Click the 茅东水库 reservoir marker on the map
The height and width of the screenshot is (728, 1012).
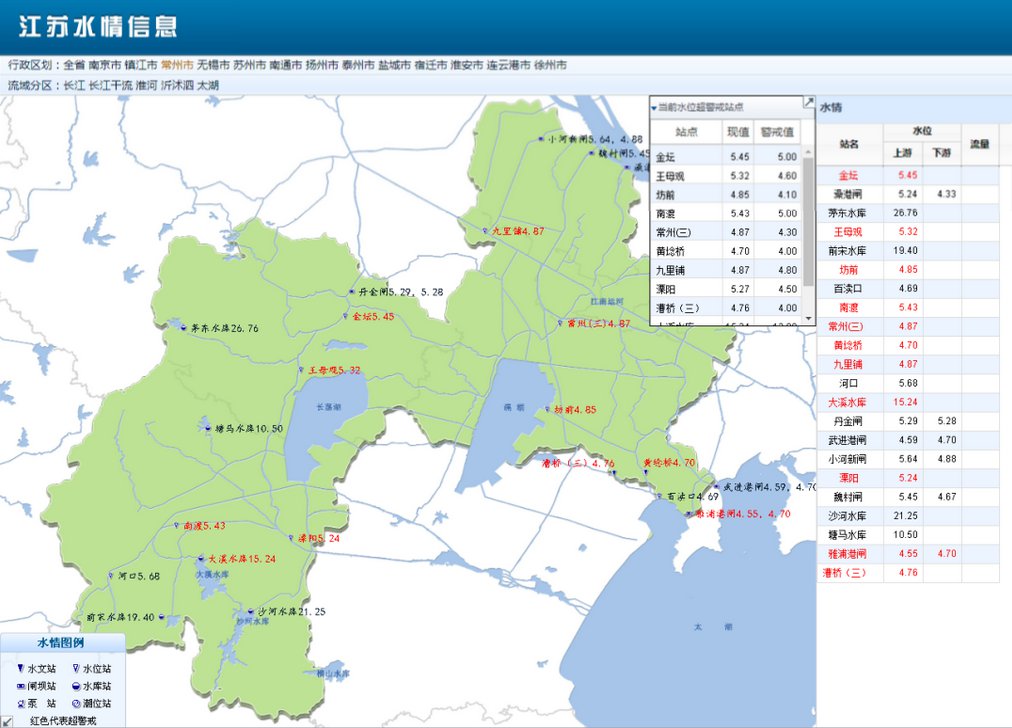tap(183, 327)
